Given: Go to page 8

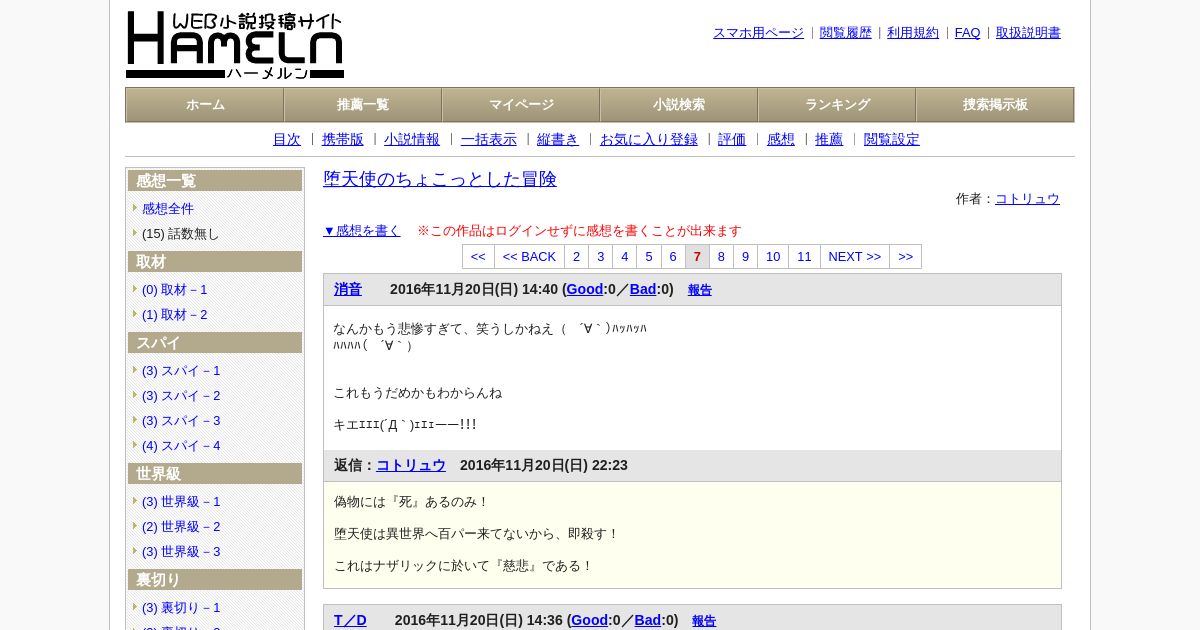Looking at the screenshot, I should coord(721,257).
